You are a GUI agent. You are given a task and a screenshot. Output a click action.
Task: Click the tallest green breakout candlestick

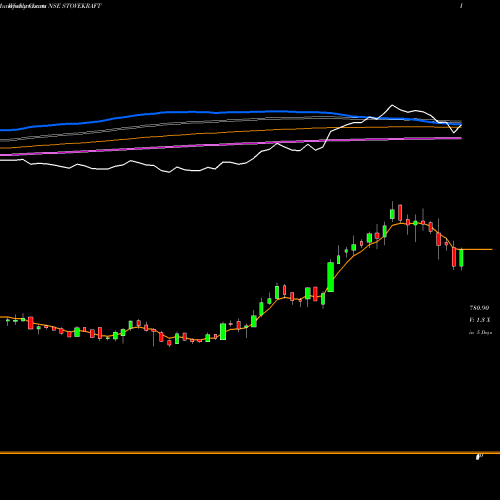tap(331, 277)
